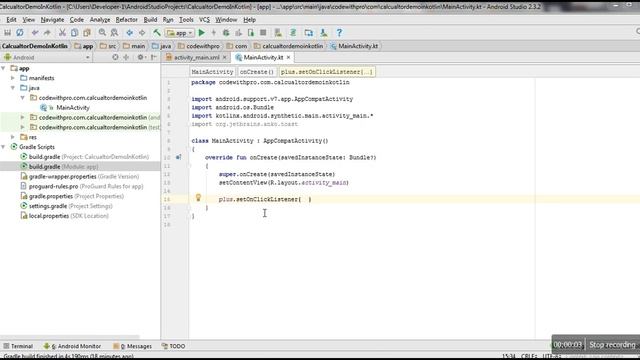
Task: Click the Apply Changes lightning icon
Action: pos(213,33)
